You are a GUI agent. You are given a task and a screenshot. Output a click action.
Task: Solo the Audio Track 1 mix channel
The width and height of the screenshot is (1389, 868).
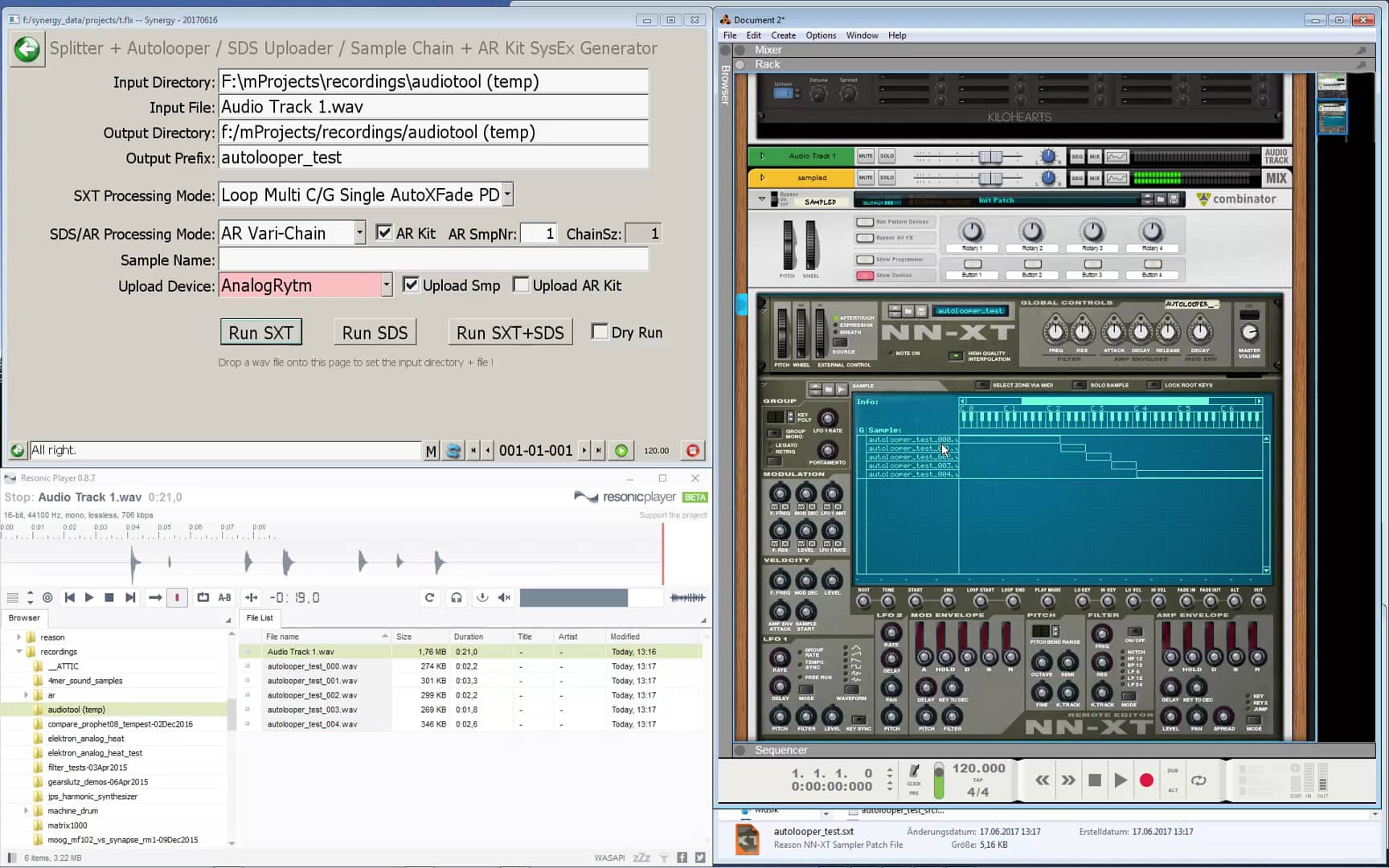click(x=887, y=156)
